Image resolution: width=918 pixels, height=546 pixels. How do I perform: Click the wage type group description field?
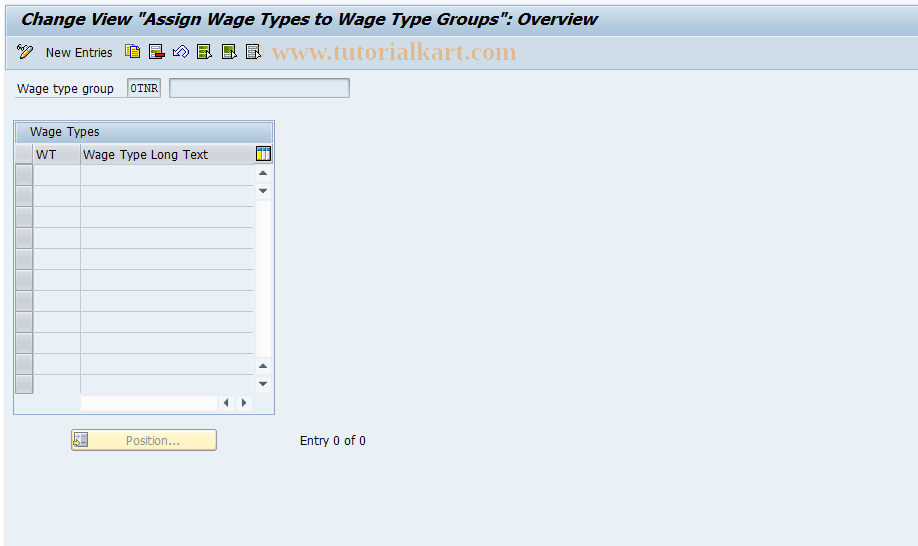(259, 88)
